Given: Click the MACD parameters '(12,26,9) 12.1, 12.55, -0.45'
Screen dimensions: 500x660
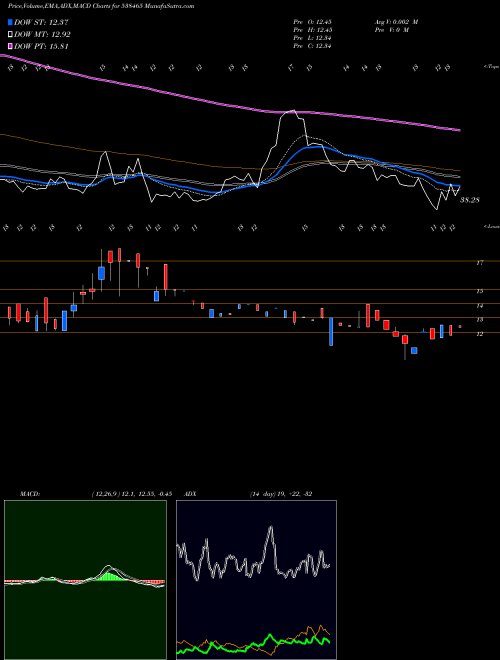Looking at the screenshot, I should [131, 494].
